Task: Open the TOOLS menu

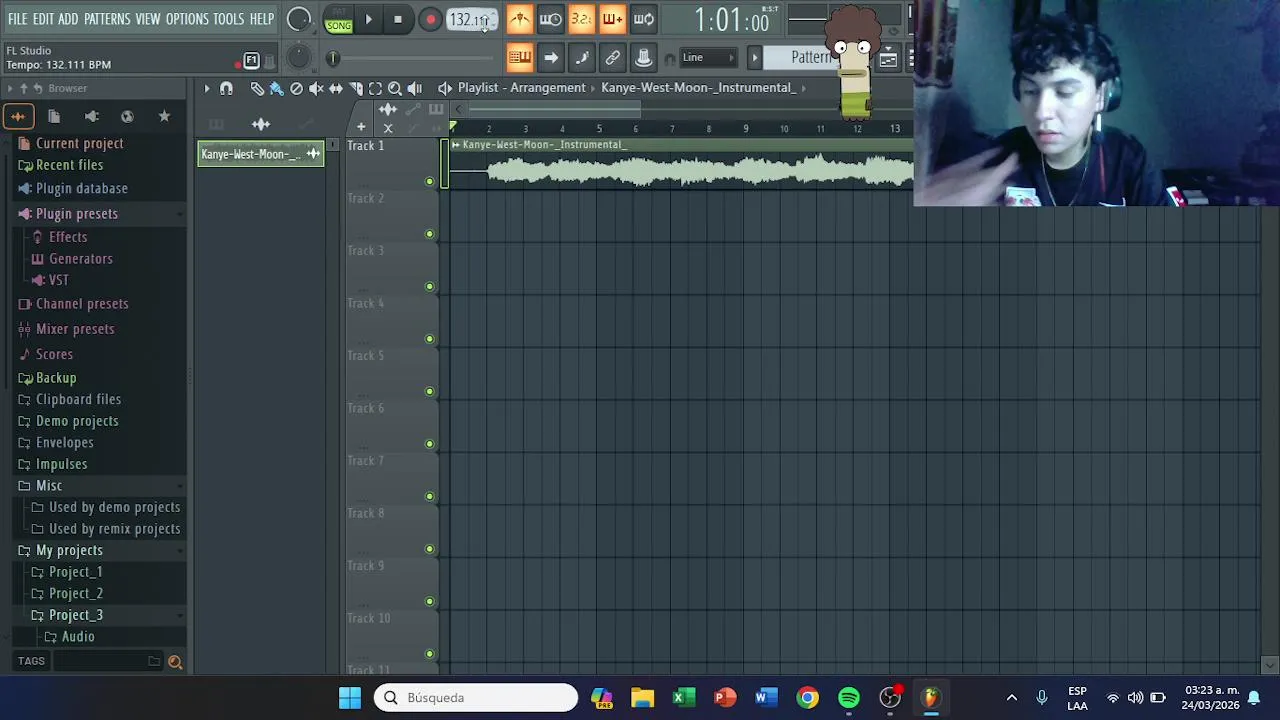Action: (228, 19)
